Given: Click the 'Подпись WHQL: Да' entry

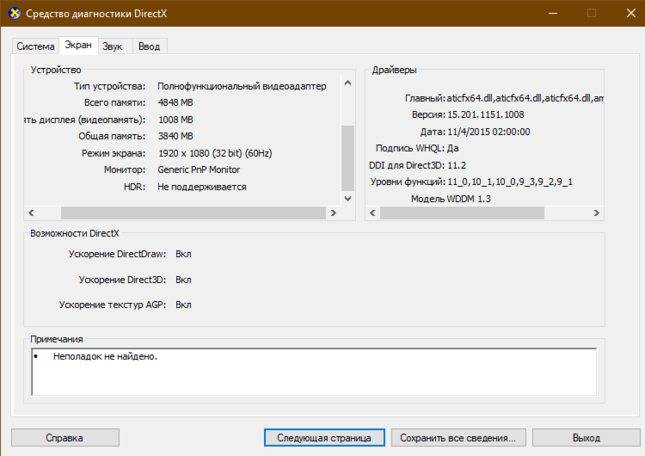Looking at the screenshot, I should pos(417,148).
